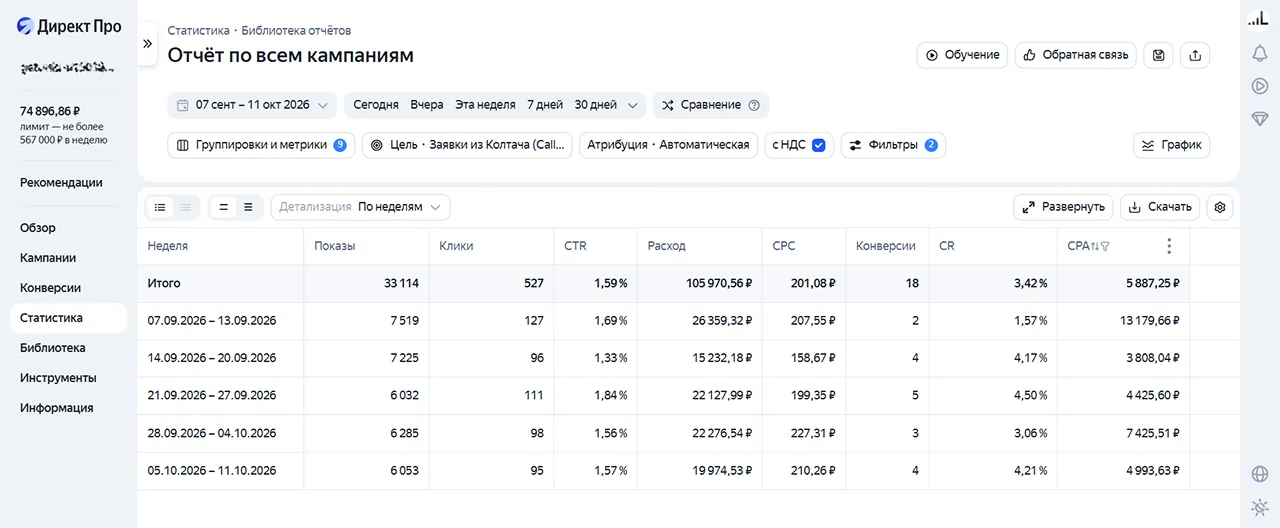Open Конверсии in the sidebar
Image resolution: width=1280 pixels, height=528 pixels.
50,288
